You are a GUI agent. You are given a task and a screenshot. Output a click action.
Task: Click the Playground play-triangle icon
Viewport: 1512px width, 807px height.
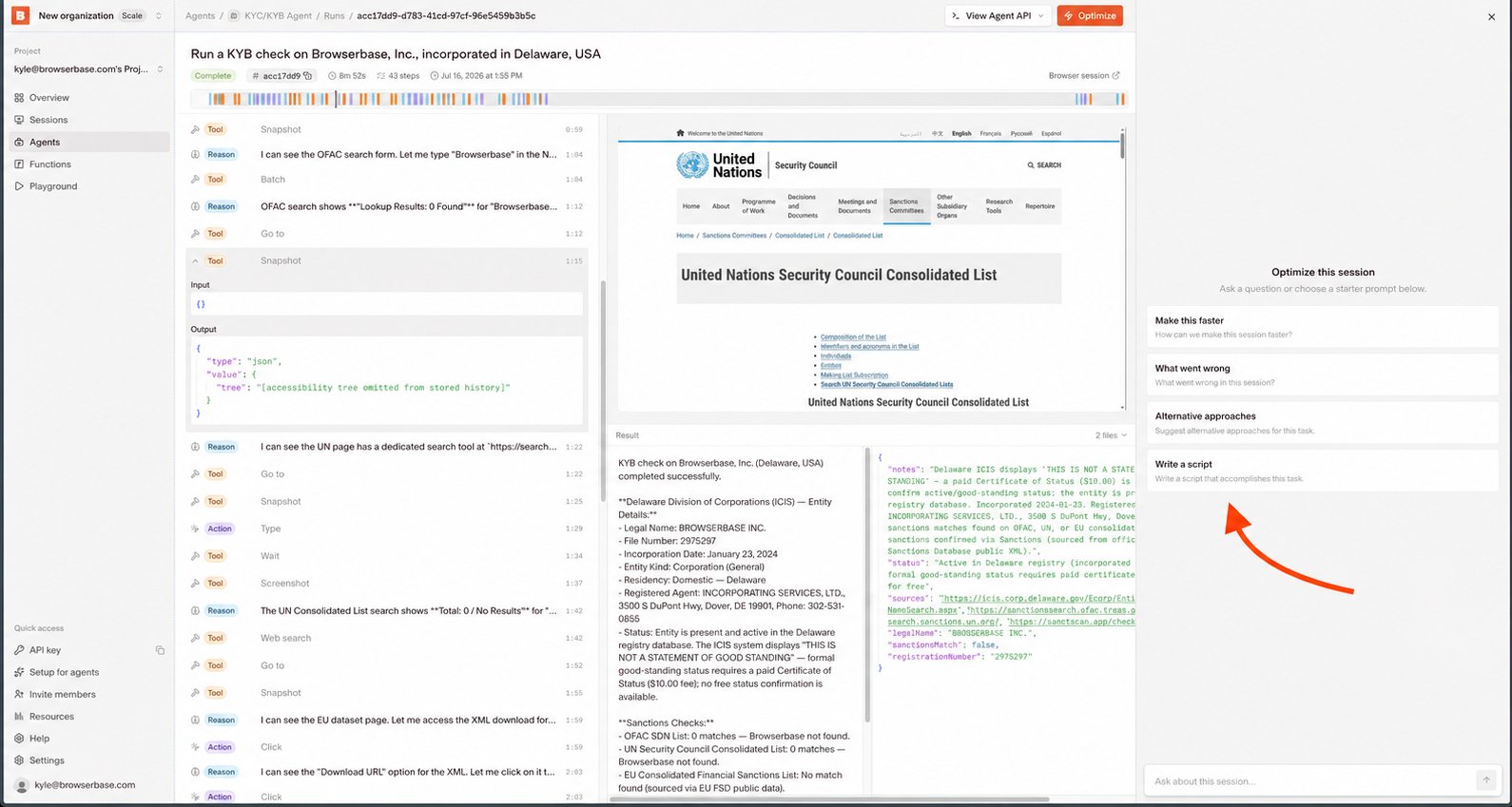tap(19, 186)
